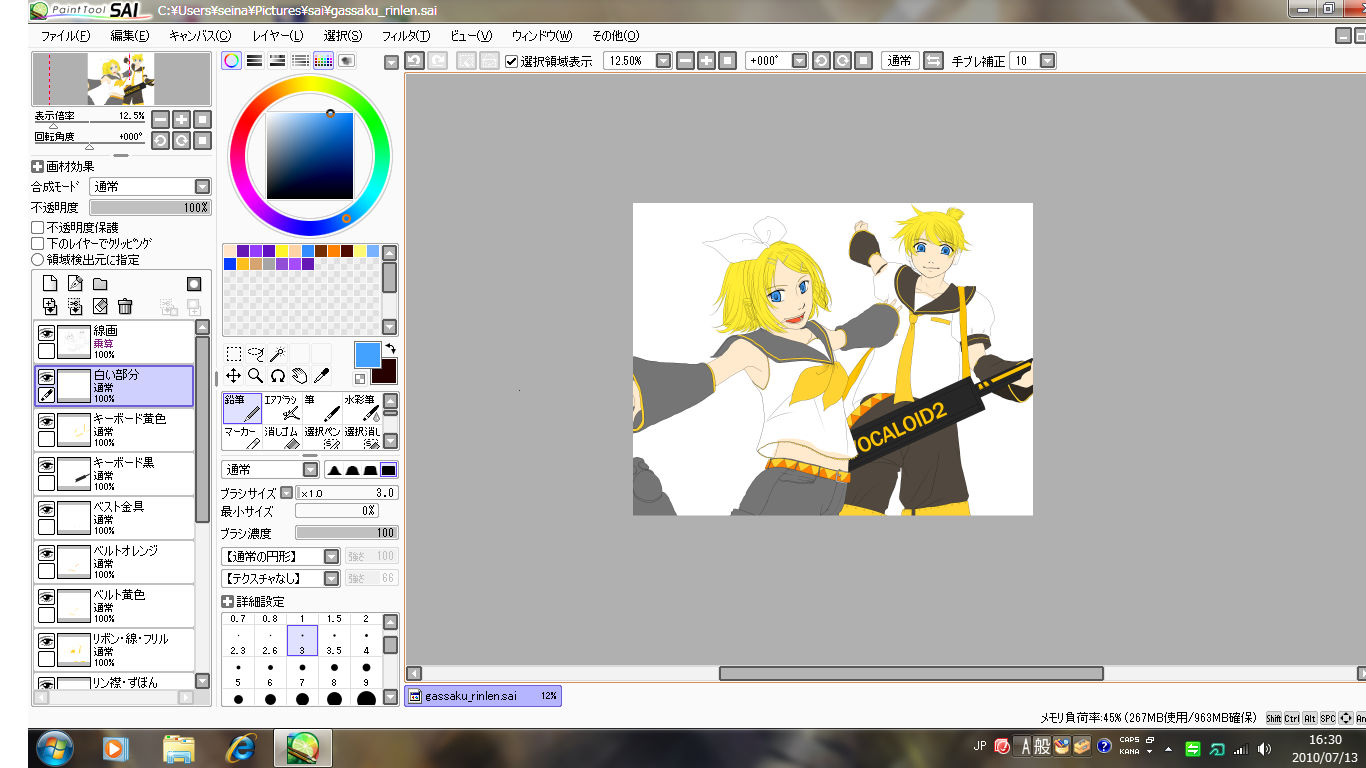Viewport: 1366px width, 768px height.
Task: Select the magic wand tool
Action: [x=277, y=353]
